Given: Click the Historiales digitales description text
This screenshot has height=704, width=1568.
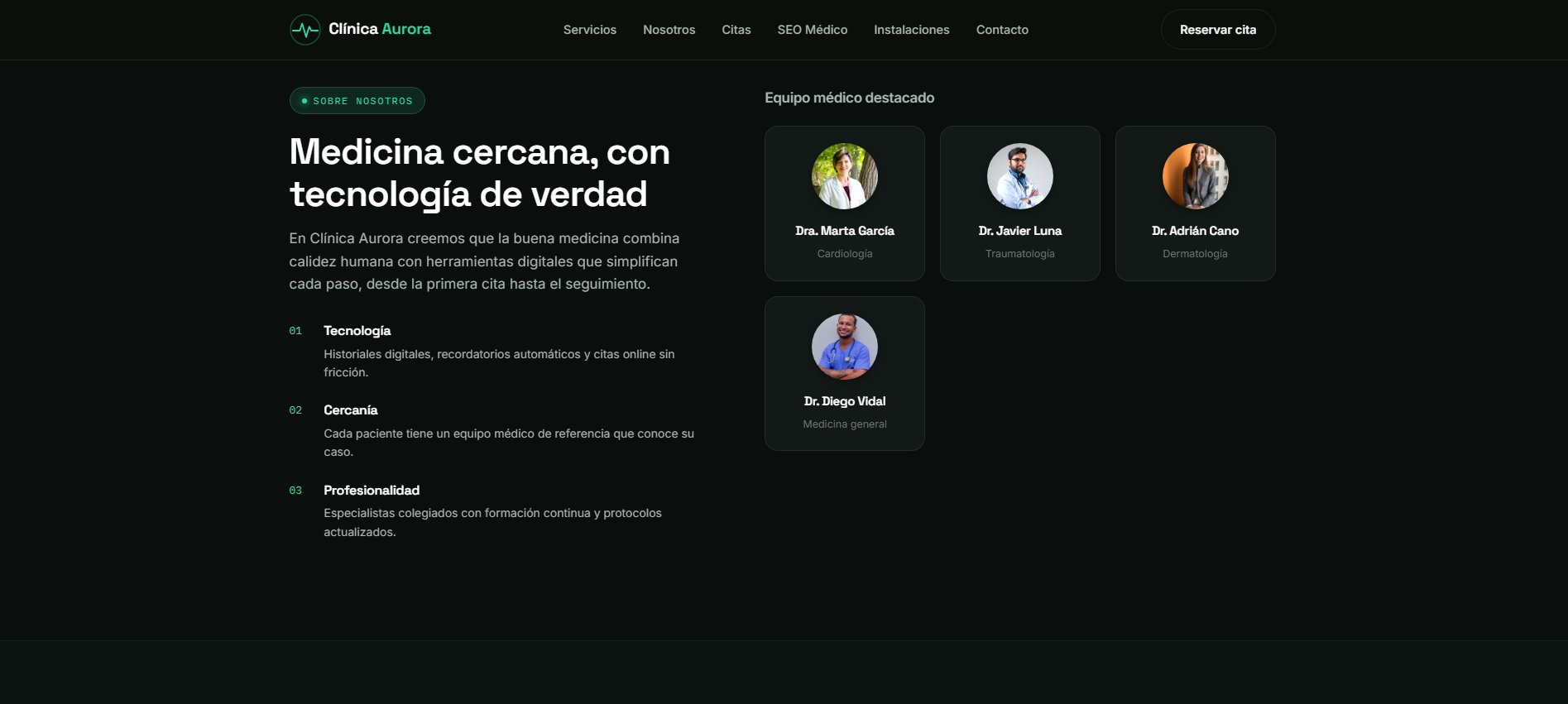Looking at the screenshot, I should click(499, 363).
